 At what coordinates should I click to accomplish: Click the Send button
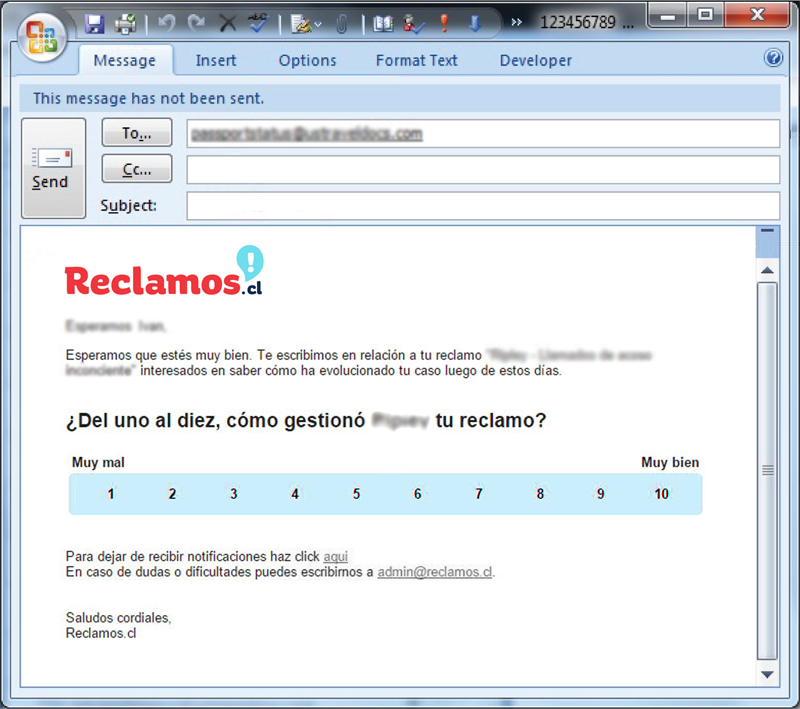(53, 168)
